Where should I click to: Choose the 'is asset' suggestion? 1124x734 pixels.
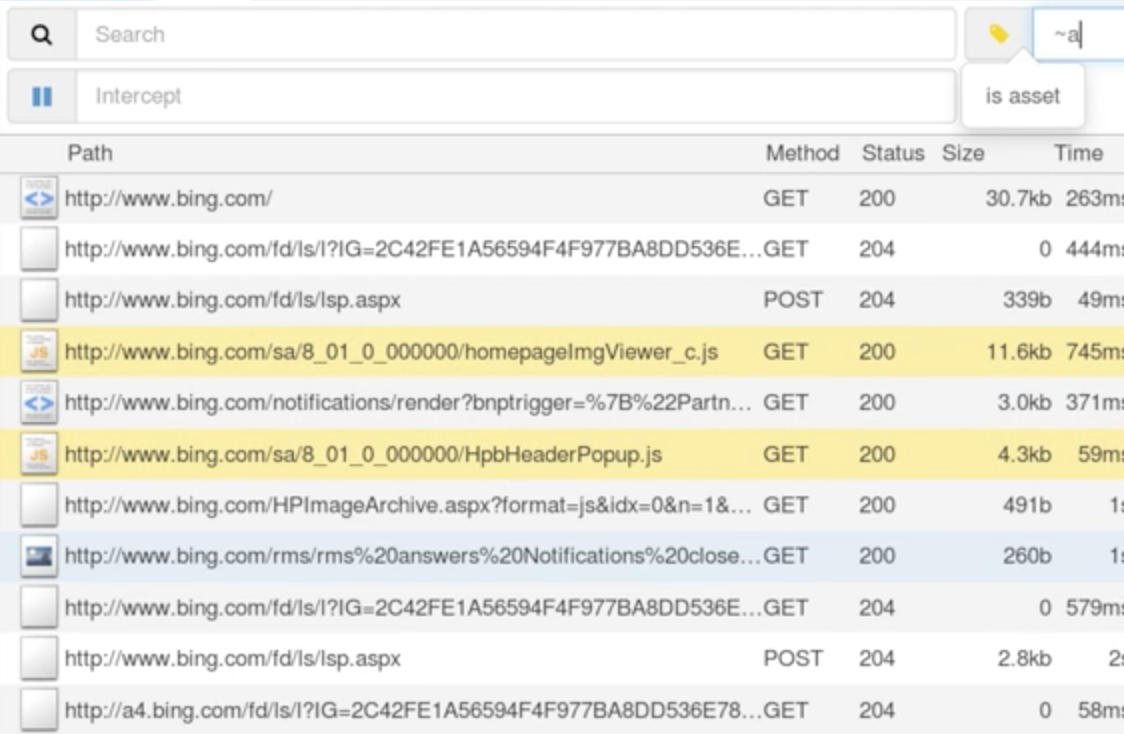(x=1022, y=96)
